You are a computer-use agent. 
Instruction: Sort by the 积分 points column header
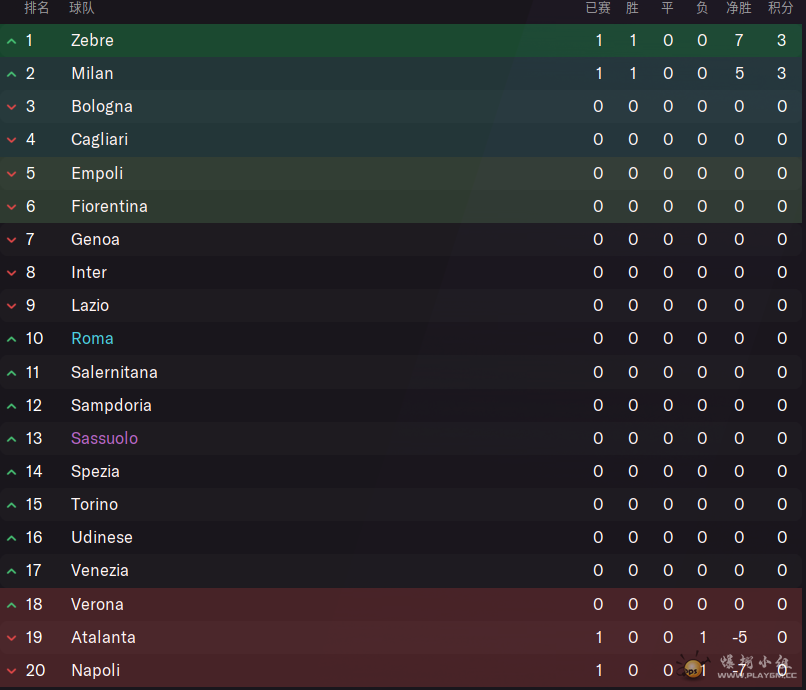(780, 8)
